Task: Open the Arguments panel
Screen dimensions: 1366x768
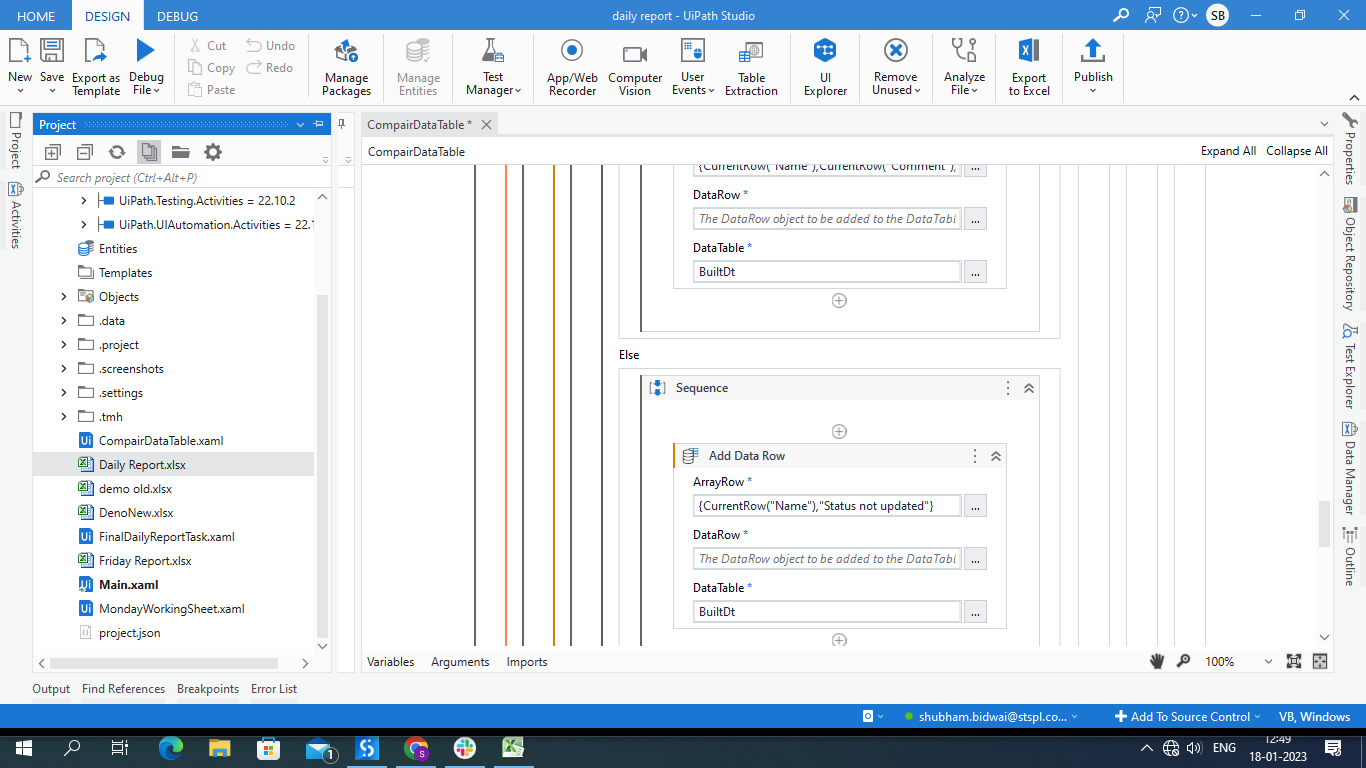Action: (x=460, y=662)
